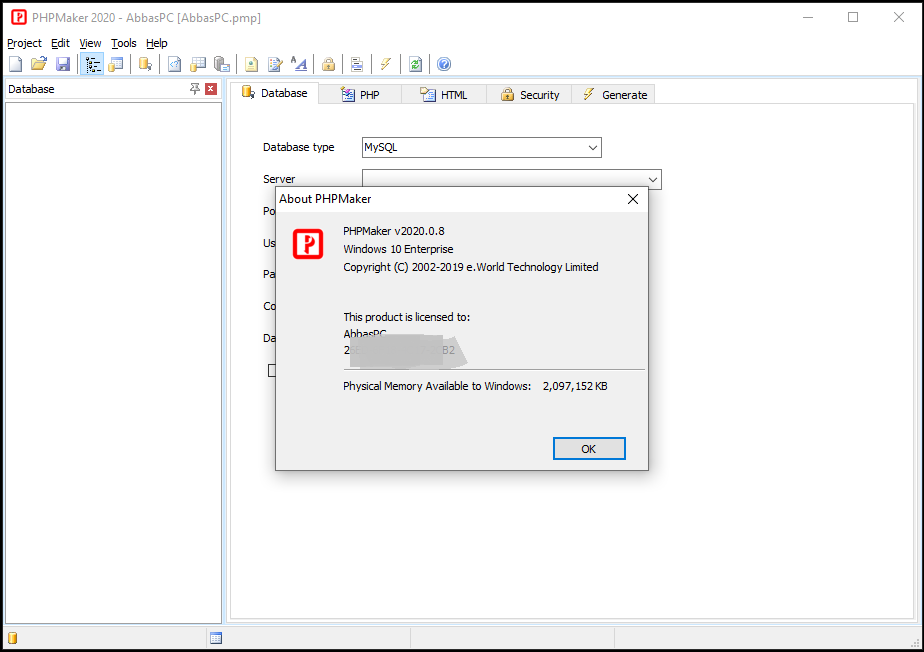The height and width of the screenshot is (652, 924).
Task: Close the Database side panel with red X
Action: (211, 89)
